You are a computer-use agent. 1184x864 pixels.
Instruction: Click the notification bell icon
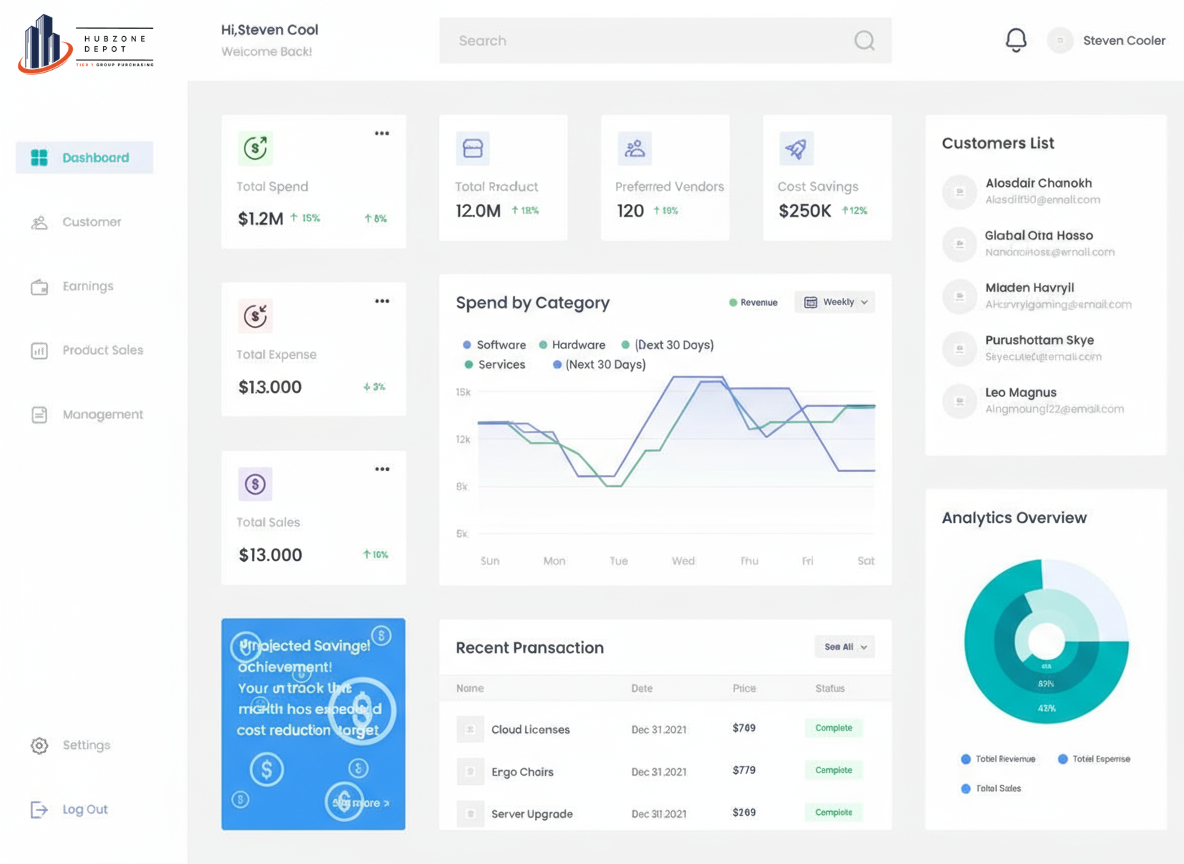[x=1015, y=40]
